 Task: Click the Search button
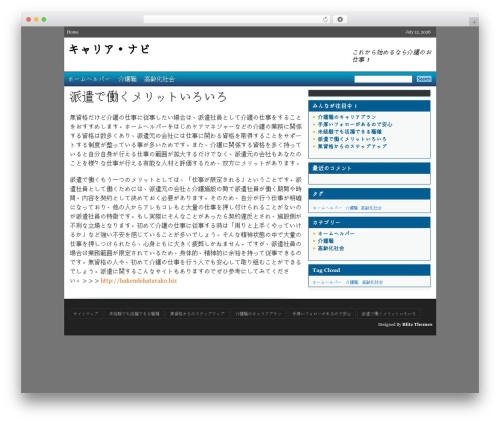(424, 79)
